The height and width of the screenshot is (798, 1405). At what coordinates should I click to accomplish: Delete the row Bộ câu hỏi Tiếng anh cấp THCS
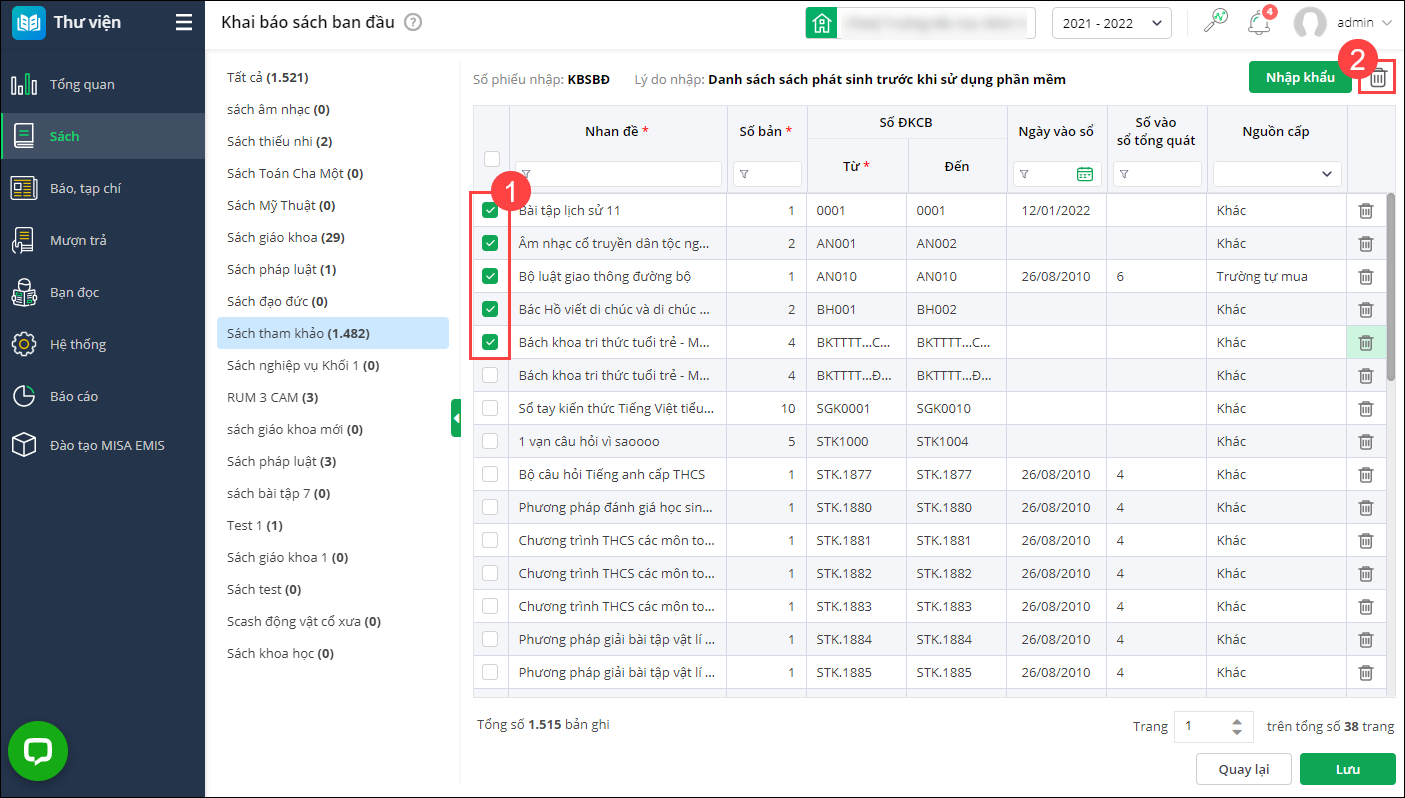tap(1365, 475)
